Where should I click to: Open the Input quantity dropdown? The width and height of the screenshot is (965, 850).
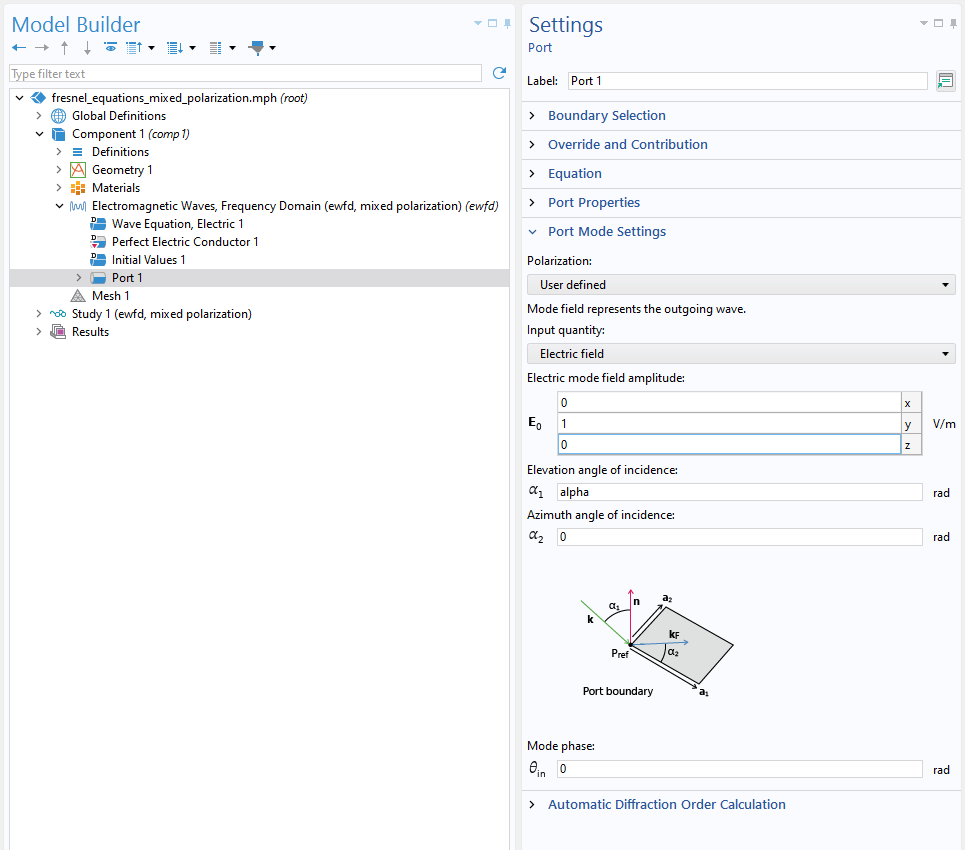pos(740,353)
